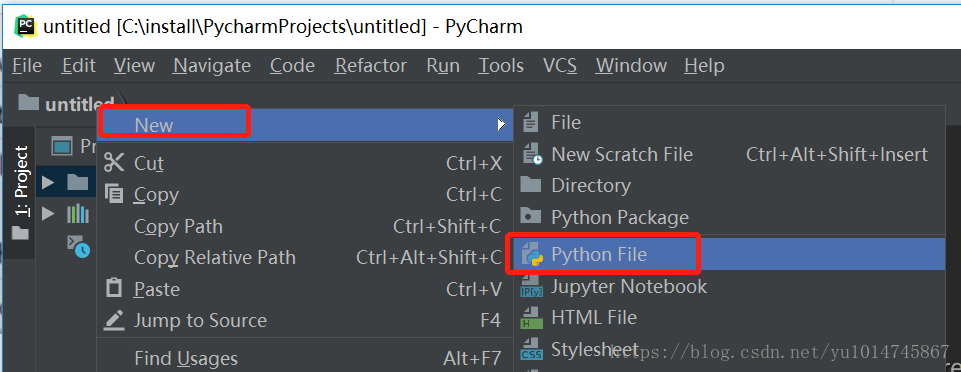Open the Tools menu
The width and height of the screenshot is (961, 372).
coord(501,66)
